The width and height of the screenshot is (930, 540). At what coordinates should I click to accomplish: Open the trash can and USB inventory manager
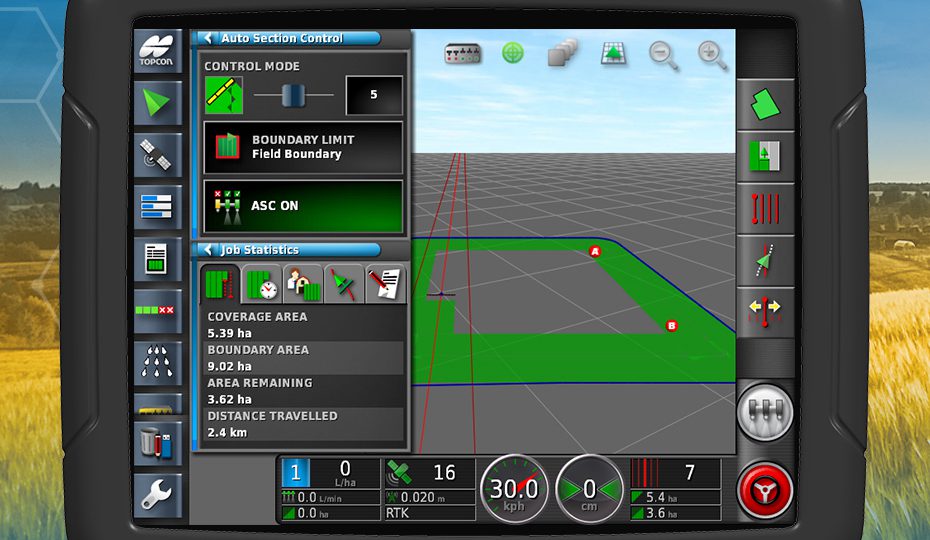[x=157, y=444]
